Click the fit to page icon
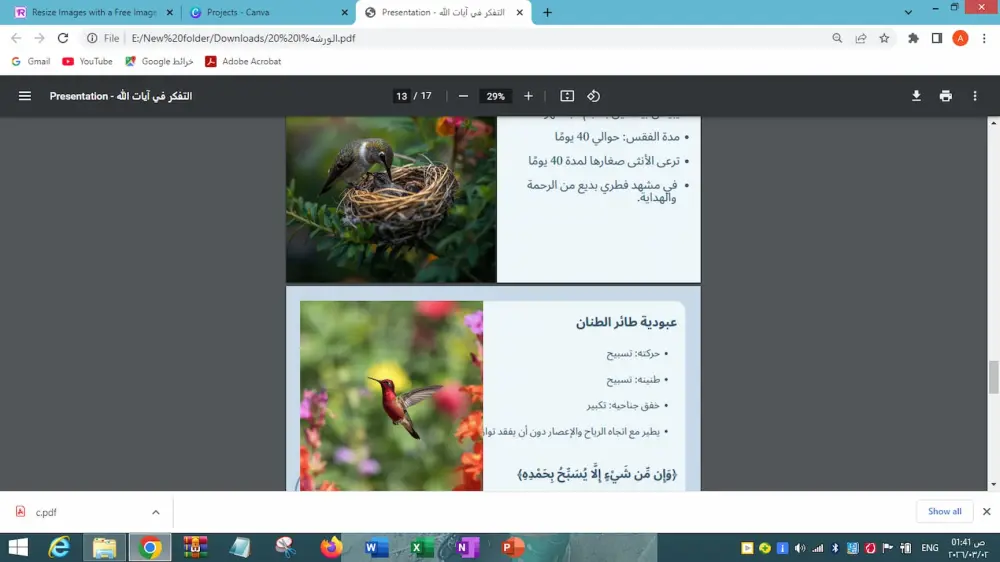1000x562 pixels. pos(567,96)
